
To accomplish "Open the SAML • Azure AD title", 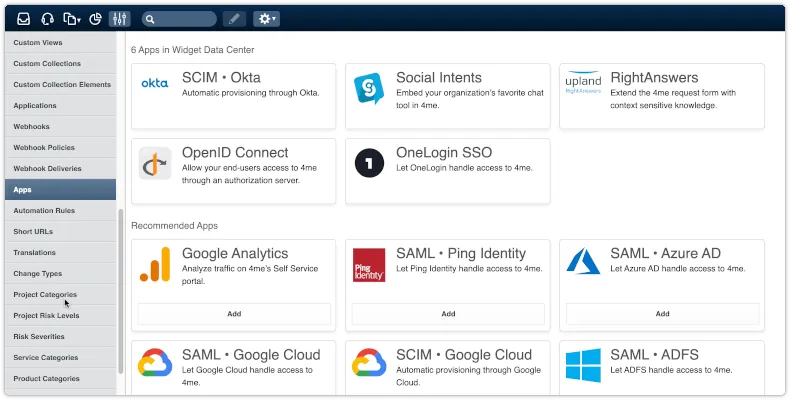I will [666, 253].
